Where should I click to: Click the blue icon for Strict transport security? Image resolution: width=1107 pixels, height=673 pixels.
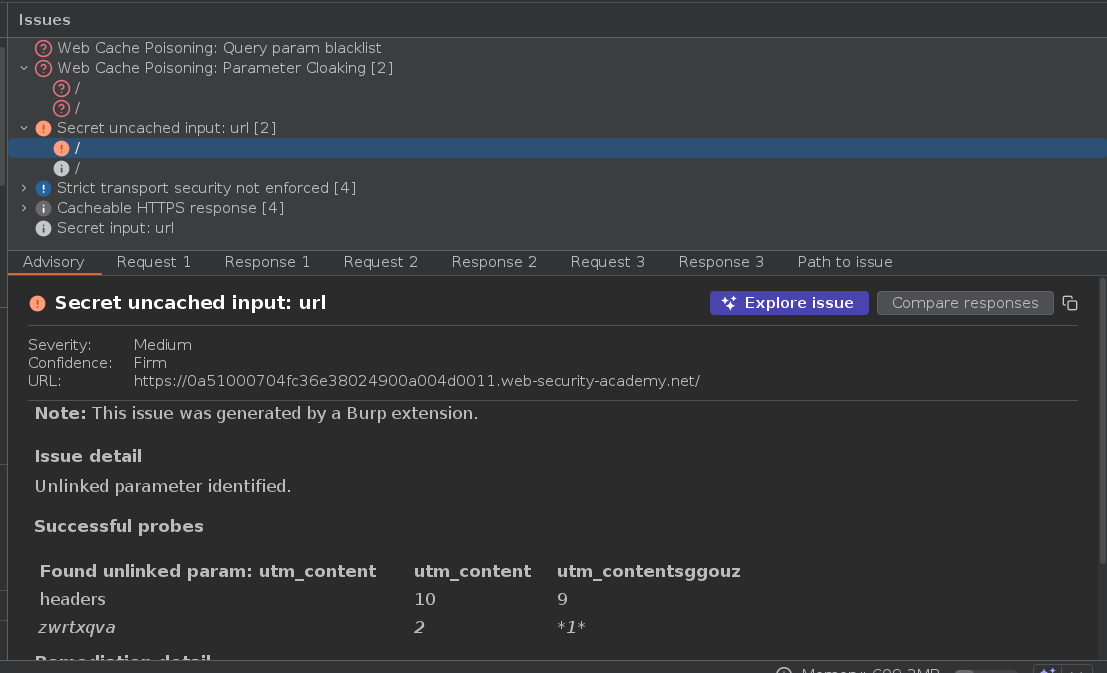tap(43, 188)
